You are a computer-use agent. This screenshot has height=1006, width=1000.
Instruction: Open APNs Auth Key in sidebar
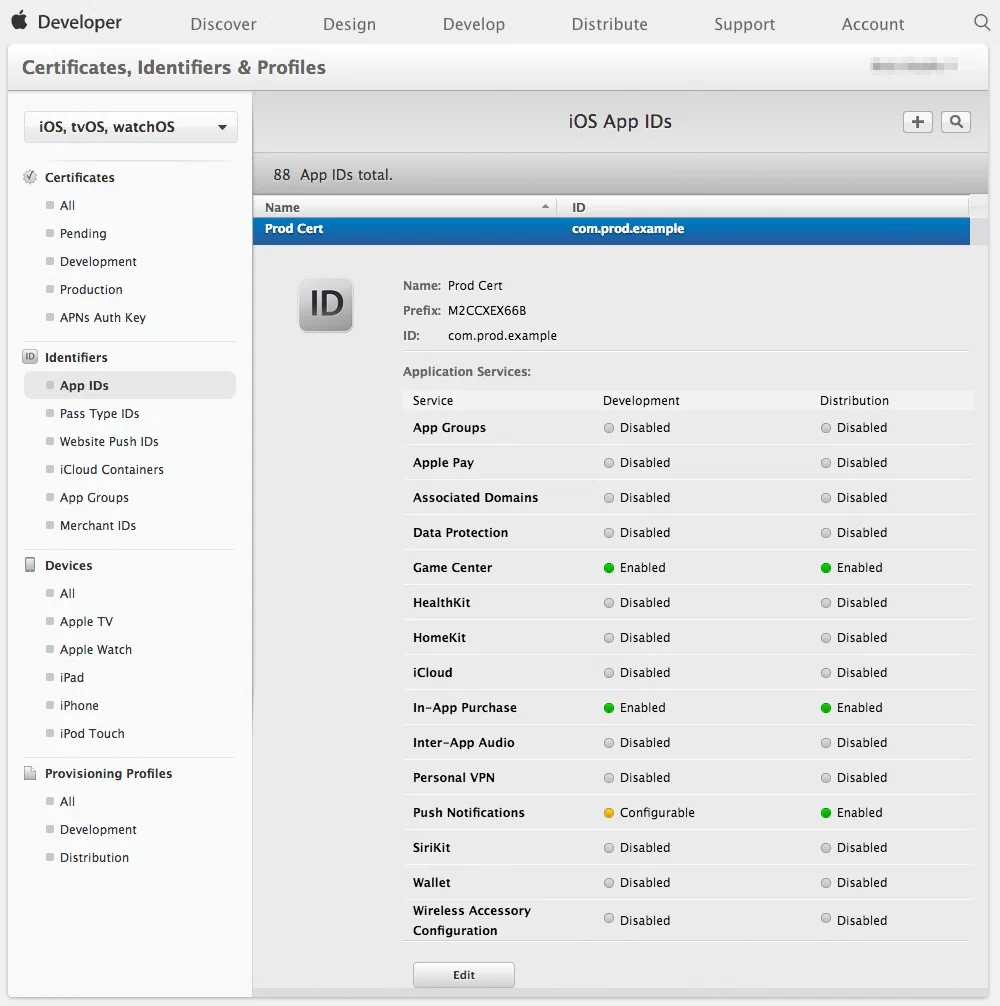coord(102,318)
